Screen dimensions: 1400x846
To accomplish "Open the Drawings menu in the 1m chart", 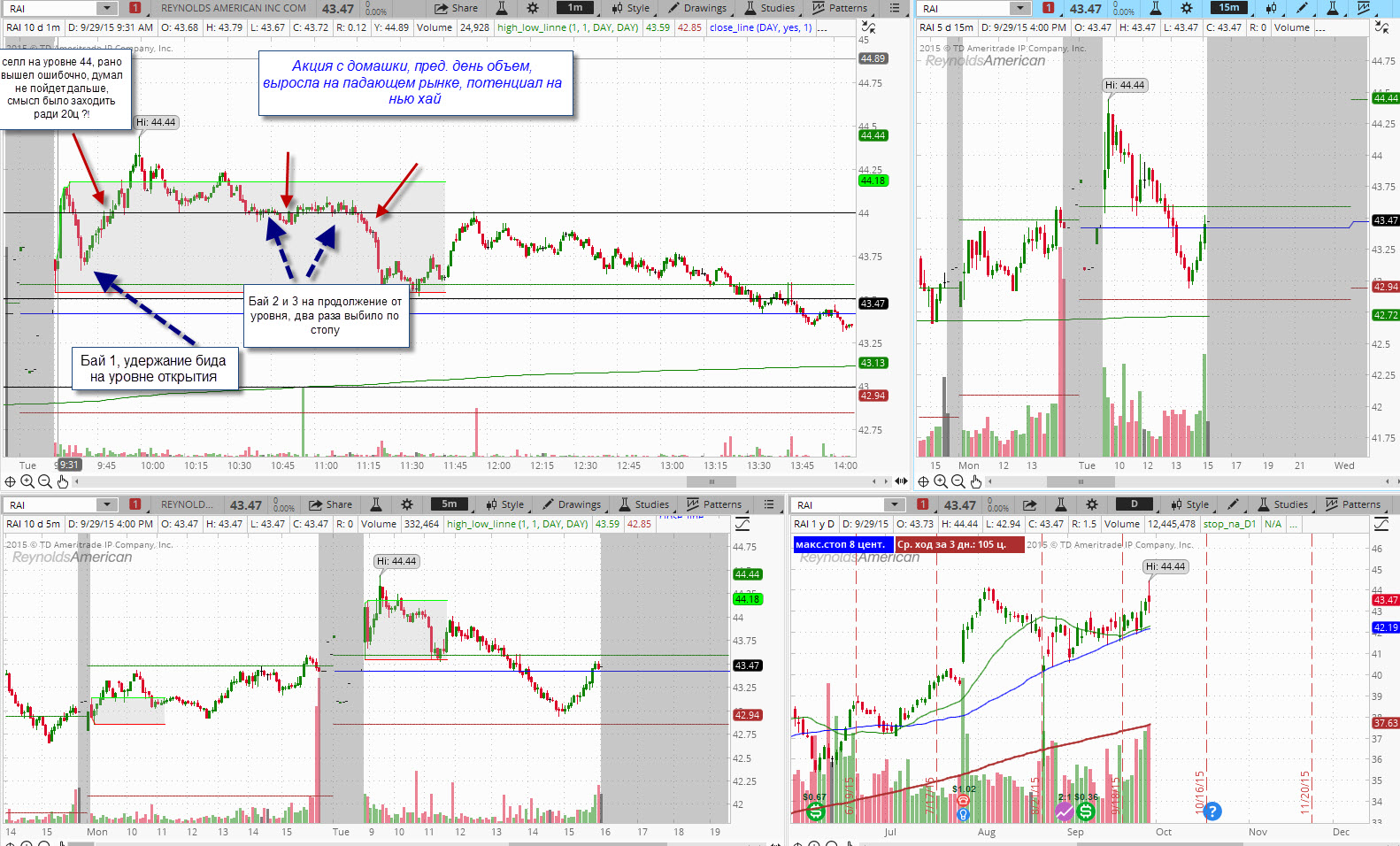I will (696, 8).
